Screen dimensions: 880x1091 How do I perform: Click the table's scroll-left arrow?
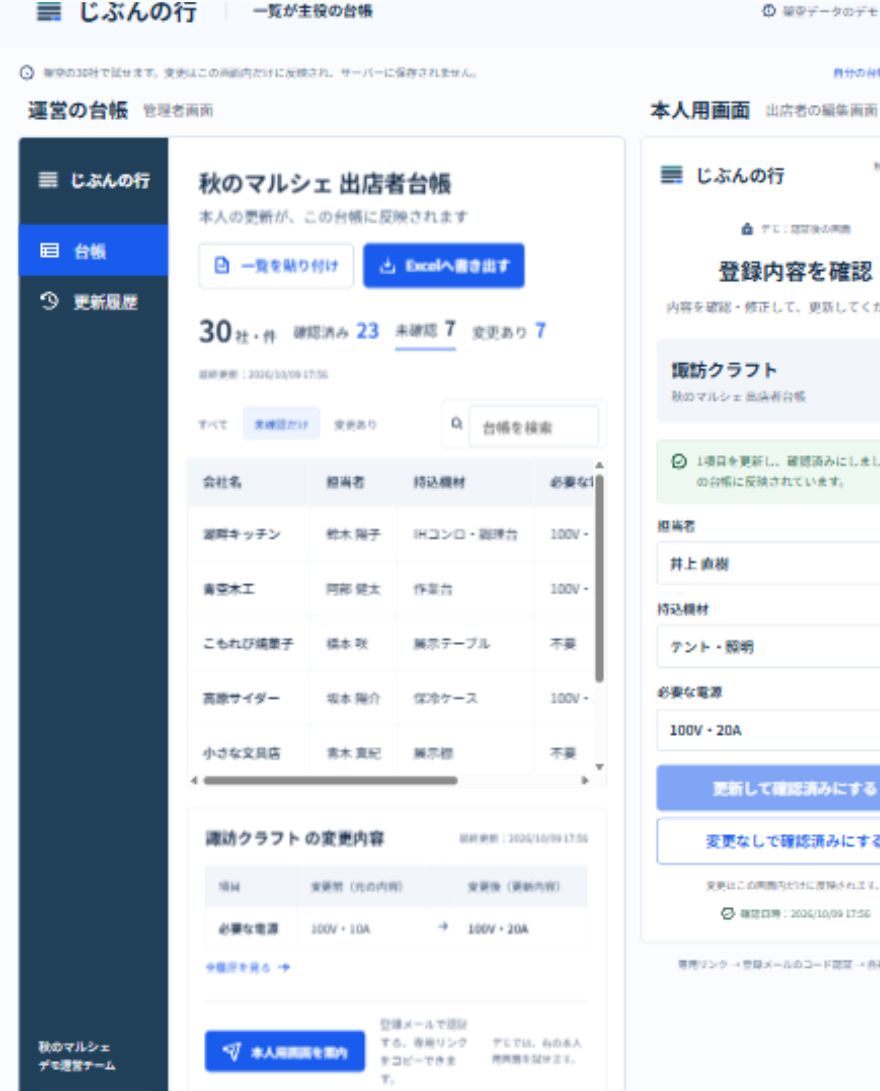[x=194, y=781]
